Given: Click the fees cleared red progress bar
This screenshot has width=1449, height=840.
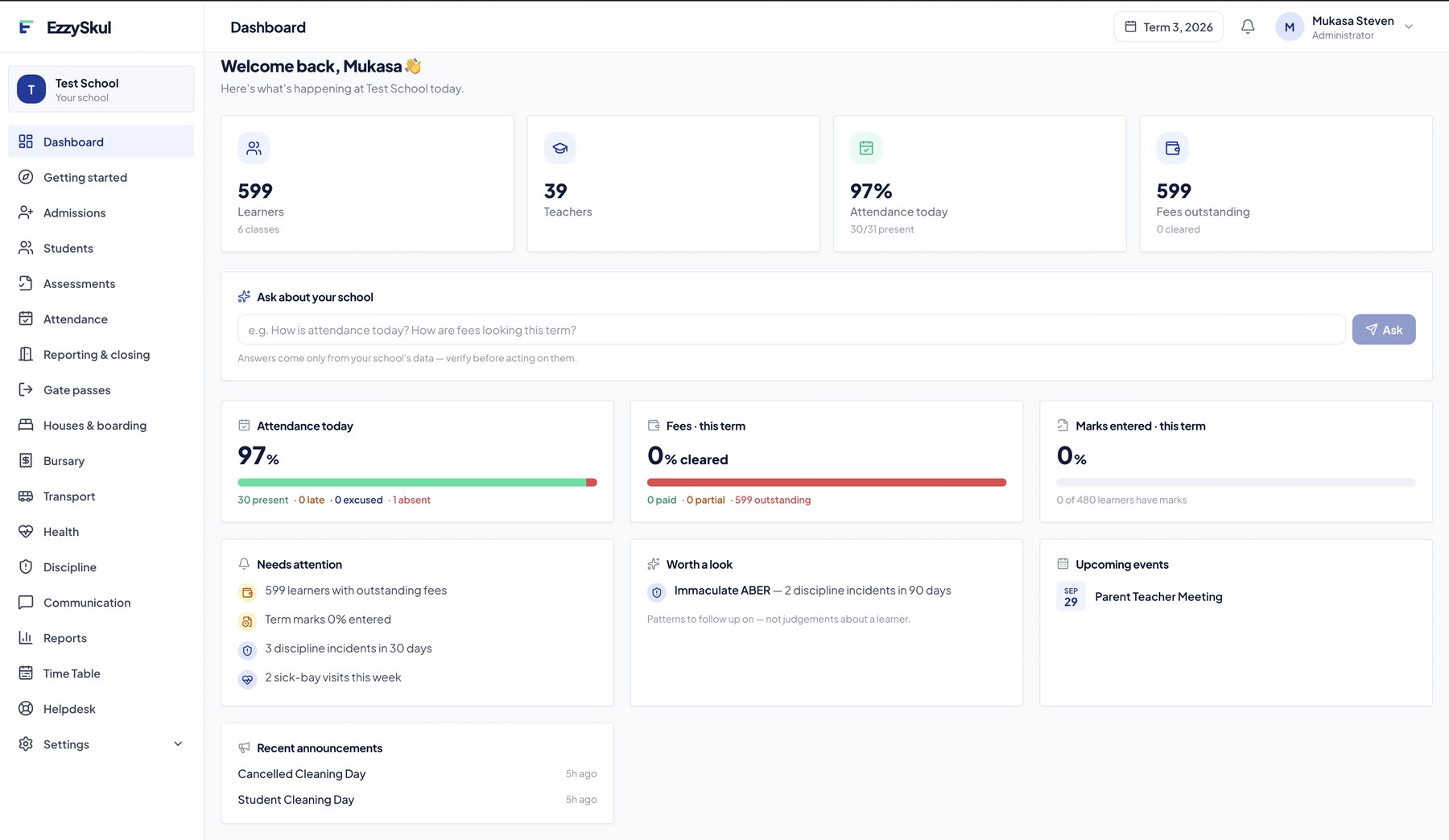Looking at the screenshot, I should point(827,483).
